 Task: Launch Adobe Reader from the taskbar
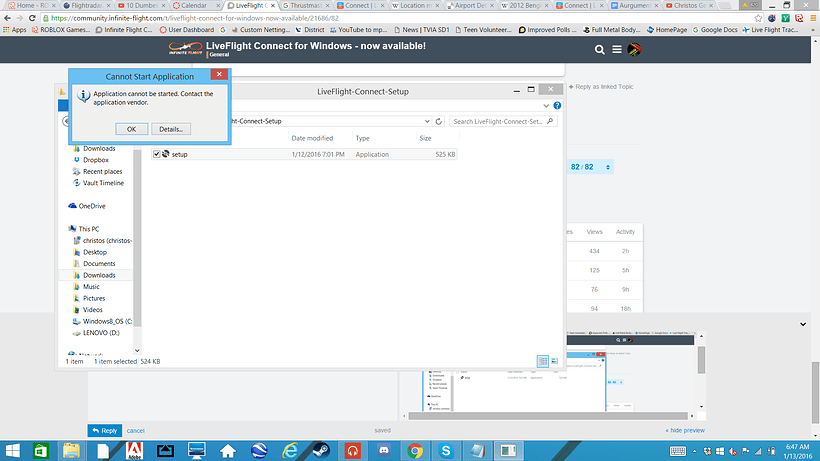pos(134,451)
